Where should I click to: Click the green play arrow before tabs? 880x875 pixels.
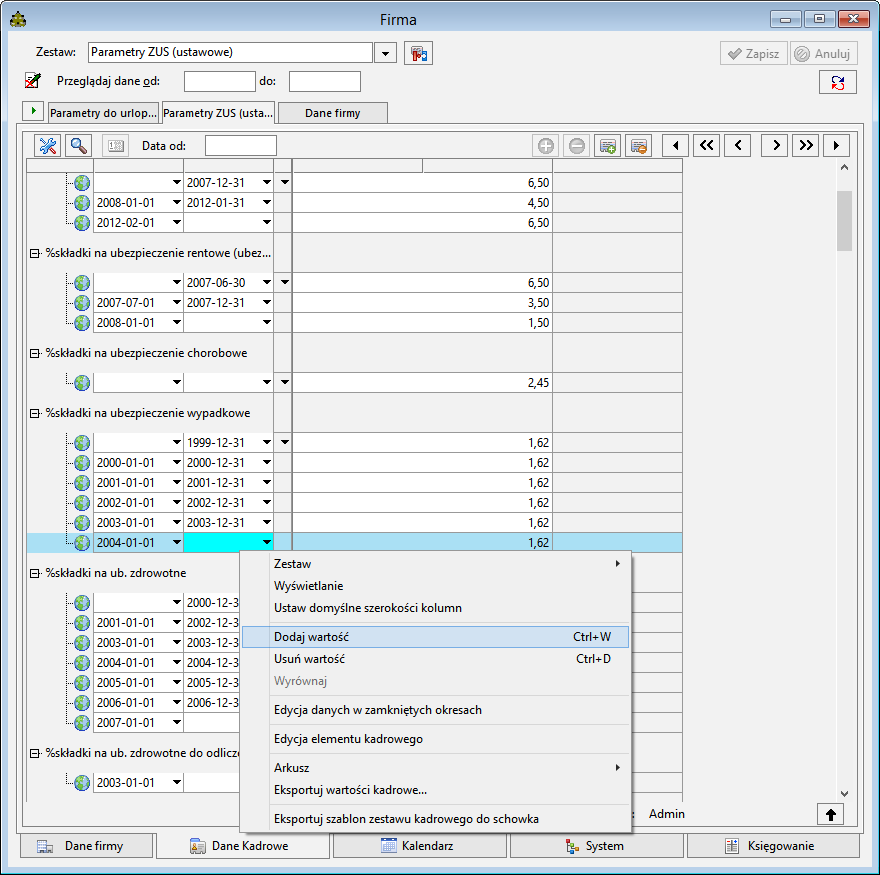click(x=33, y=111)
